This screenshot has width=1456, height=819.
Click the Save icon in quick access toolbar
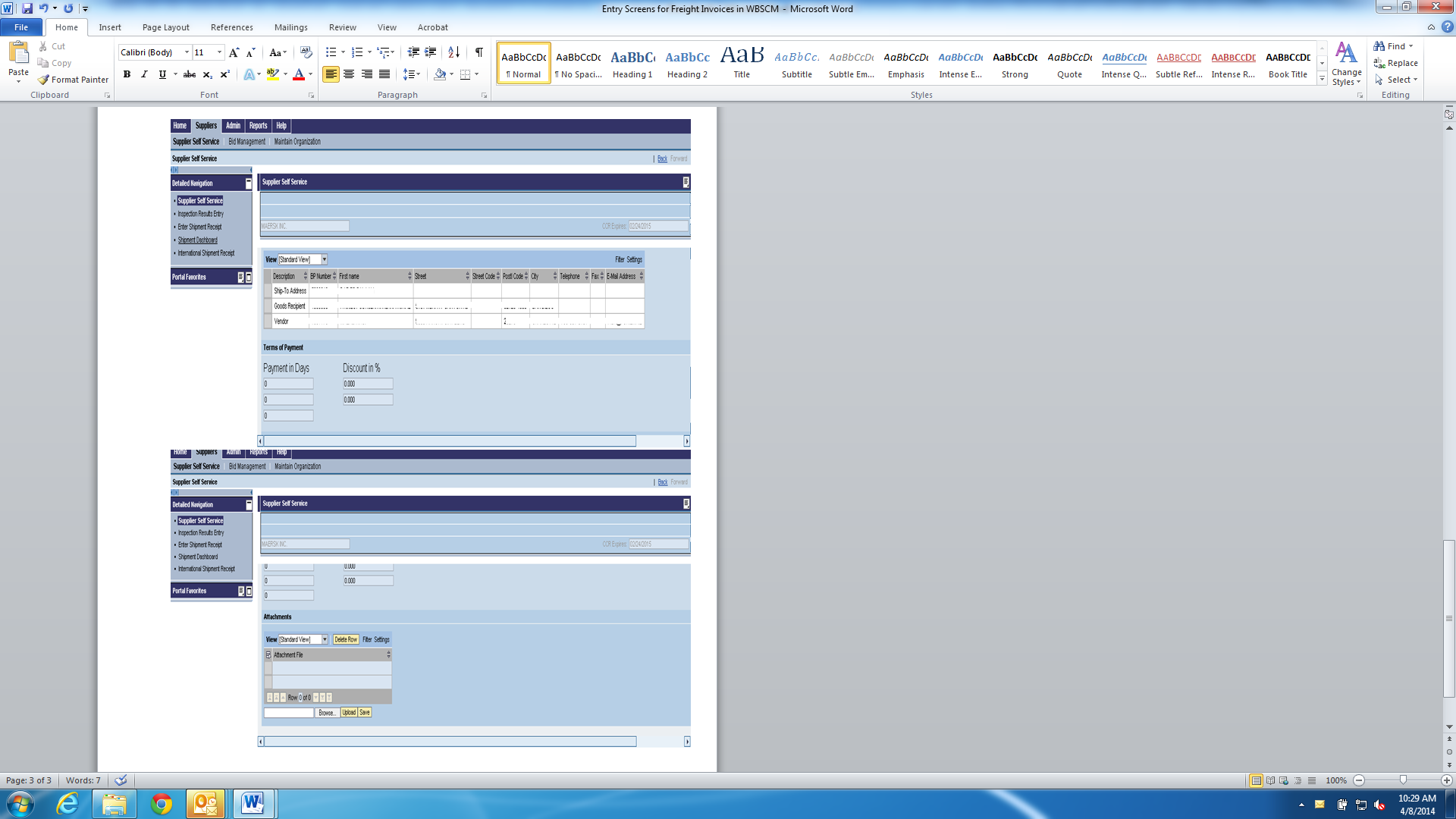(27, 8)
